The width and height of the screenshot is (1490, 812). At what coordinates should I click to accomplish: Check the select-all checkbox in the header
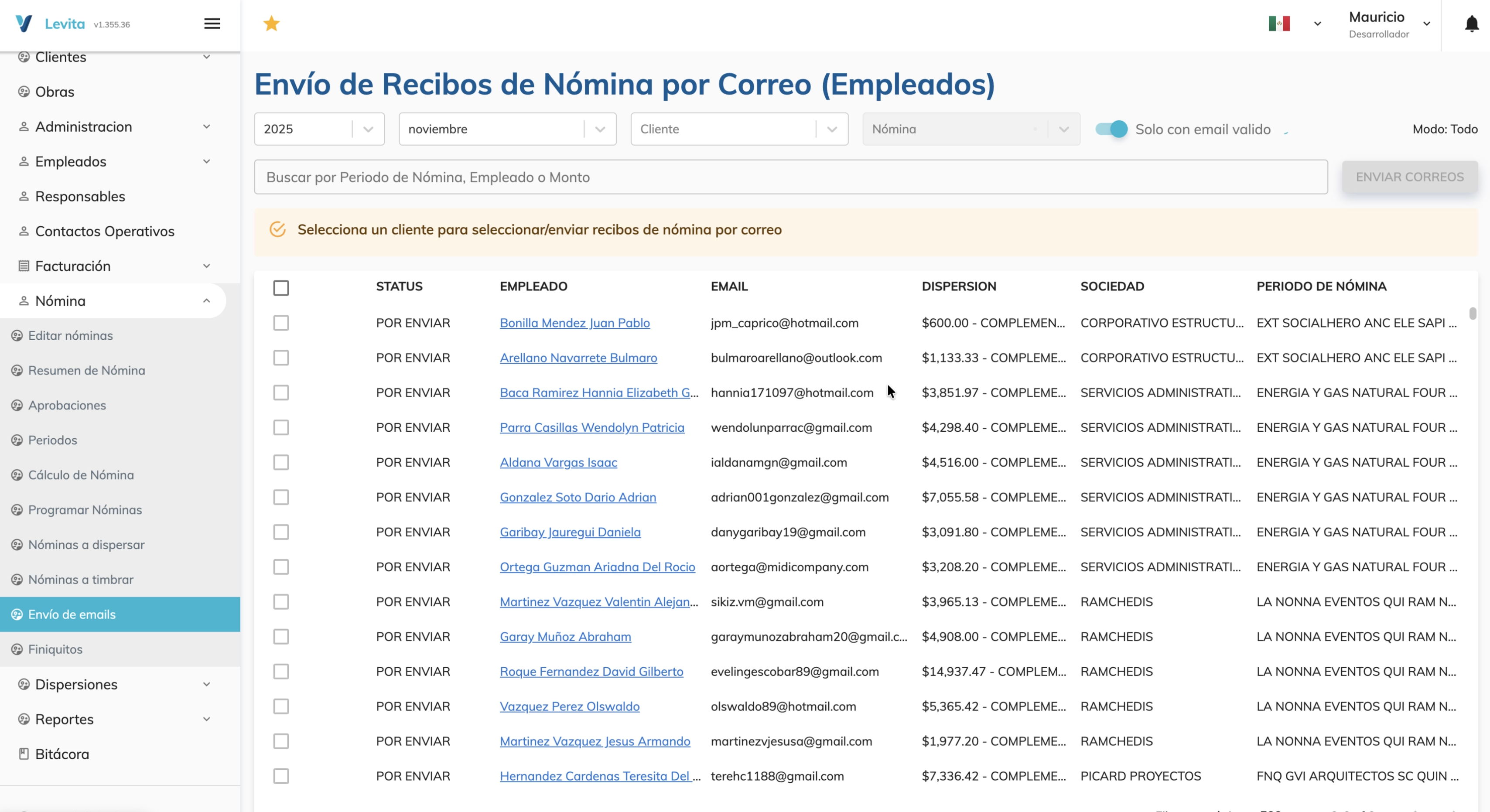pos(282,287)
